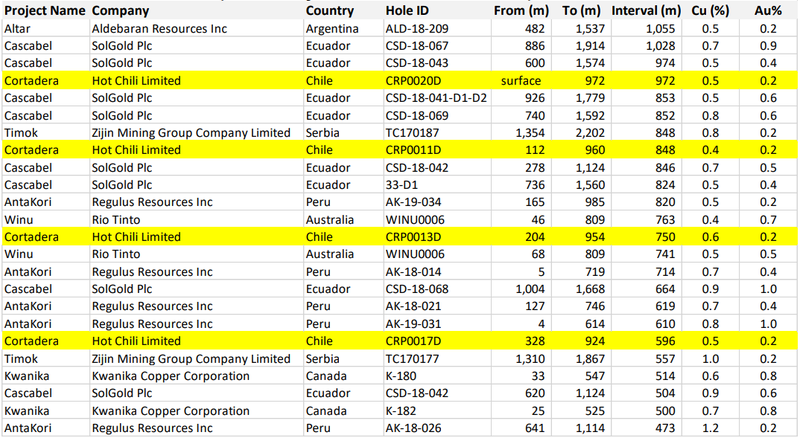Select hole ID 'CSD-18-043'

coord(417,63)
